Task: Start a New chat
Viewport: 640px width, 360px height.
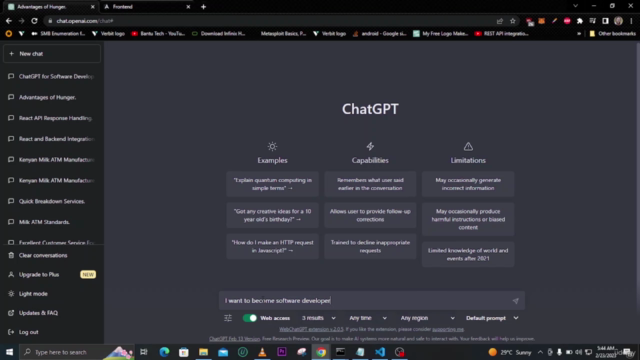Action: point(52,53)
